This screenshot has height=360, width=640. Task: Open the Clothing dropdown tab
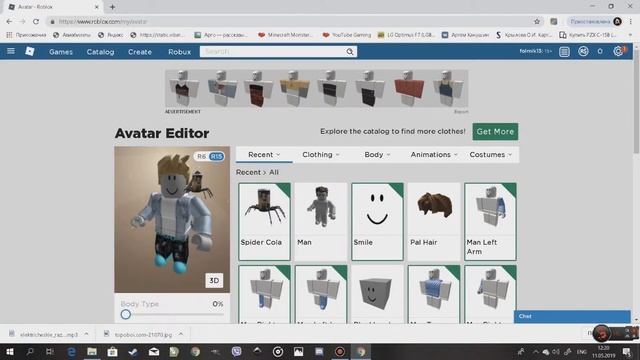coord(321,155)
